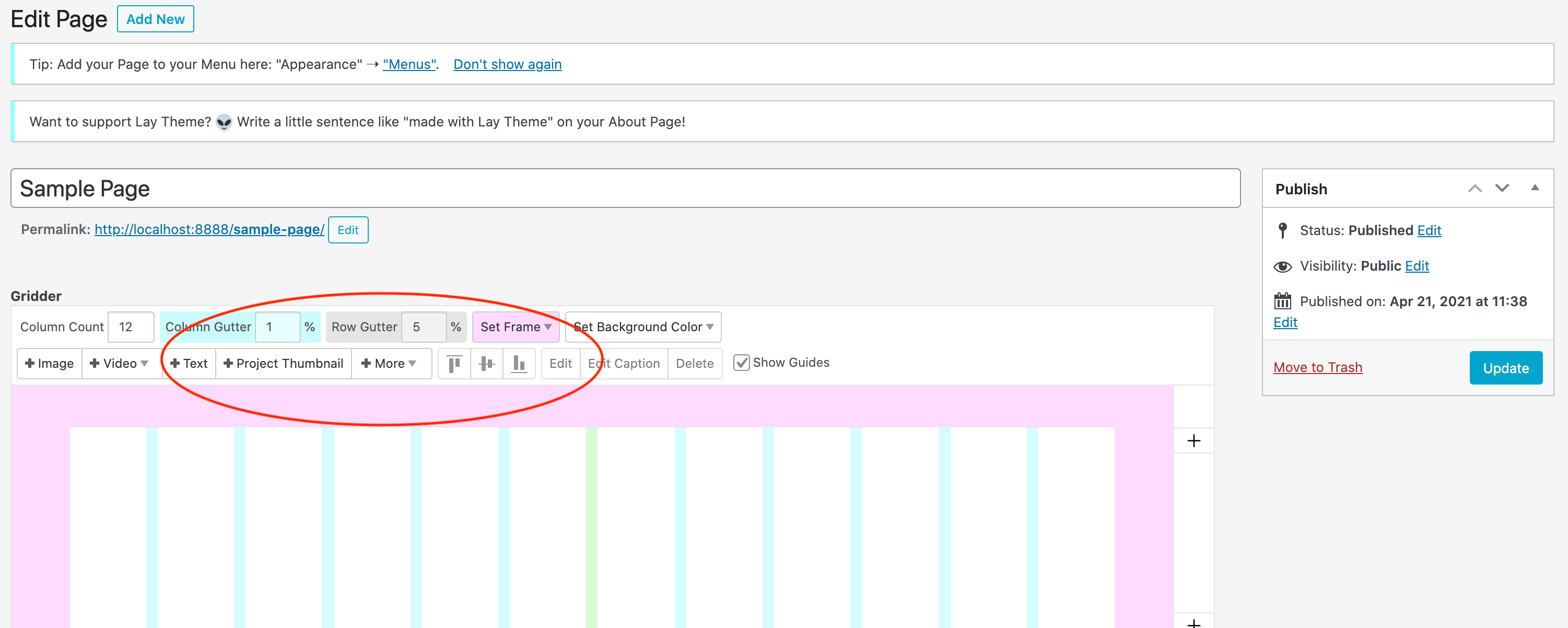The width and height of the screenshot is (1568, 628).
Task: Expand the More dropdown
Action: coord(389,364)
